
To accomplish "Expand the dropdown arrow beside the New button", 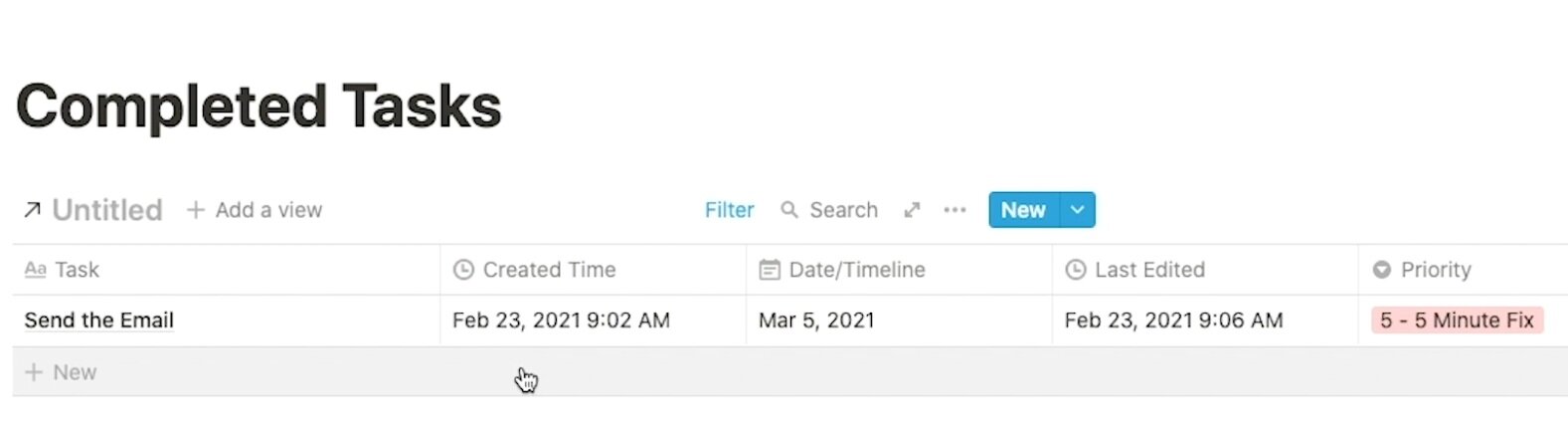I will (x=1078, y=210).
